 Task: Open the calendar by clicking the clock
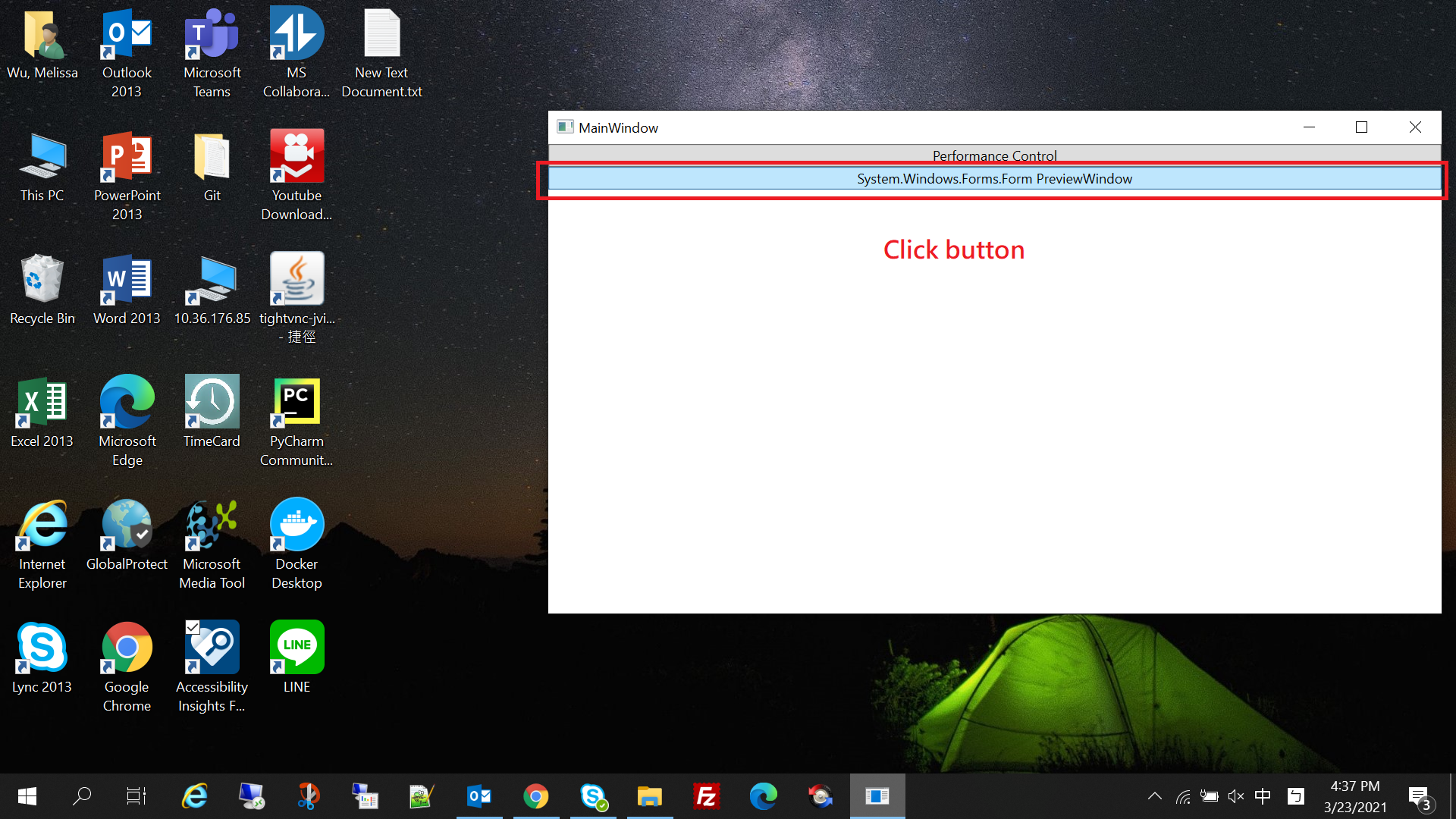[x=1354, y=795]
